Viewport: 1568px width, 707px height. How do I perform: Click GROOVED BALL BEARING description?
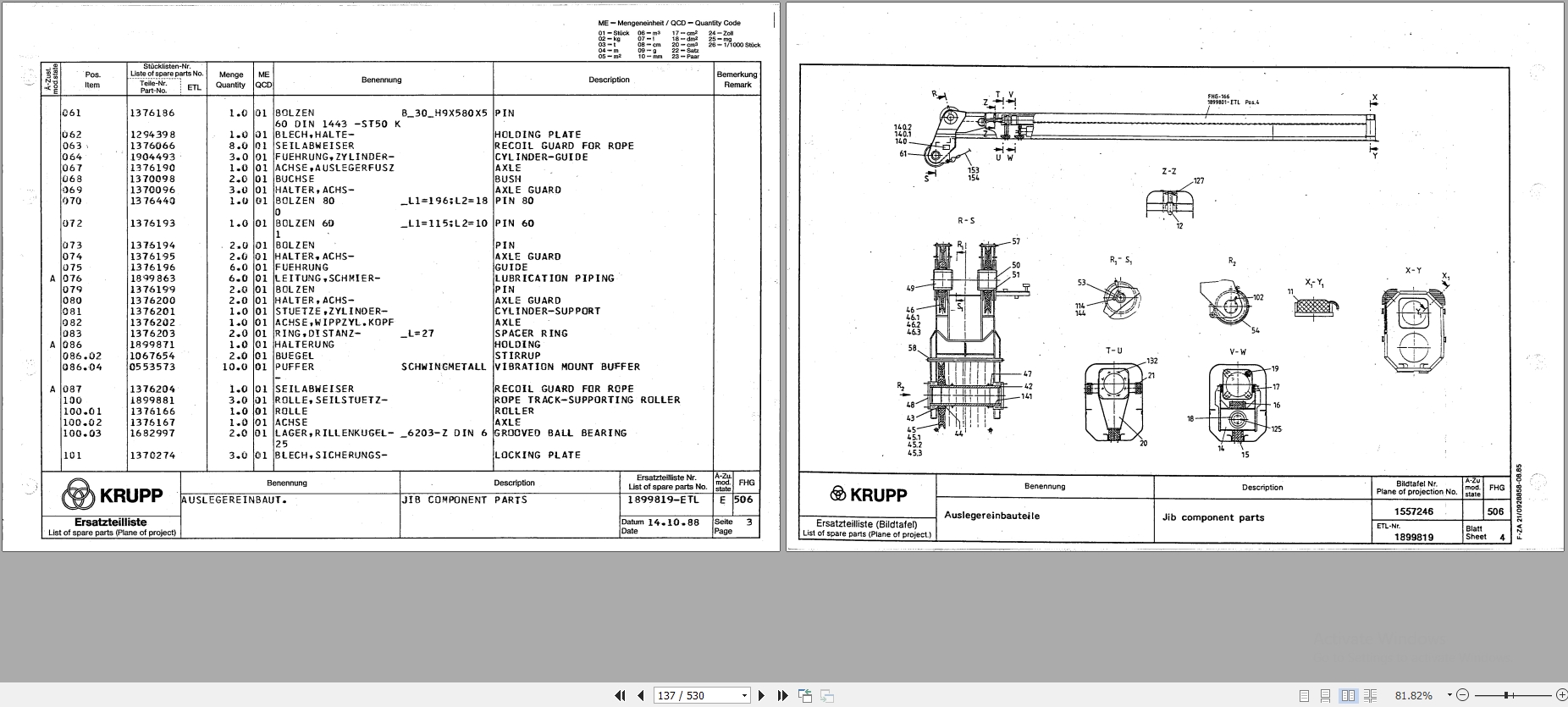click(x=560, y=433)
